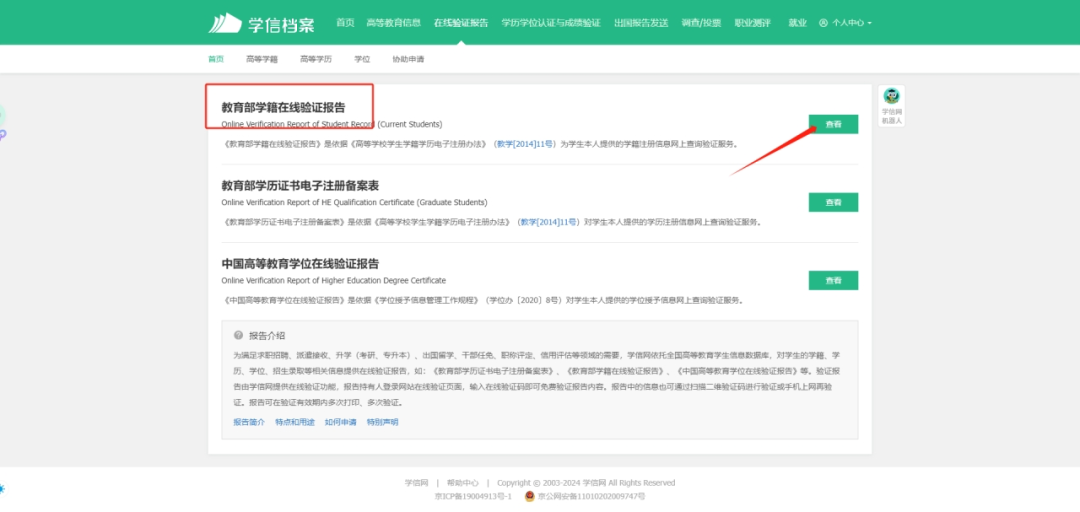
Task: Click the Copyright © 2003-2024 footer text
Action: (586, 483)
